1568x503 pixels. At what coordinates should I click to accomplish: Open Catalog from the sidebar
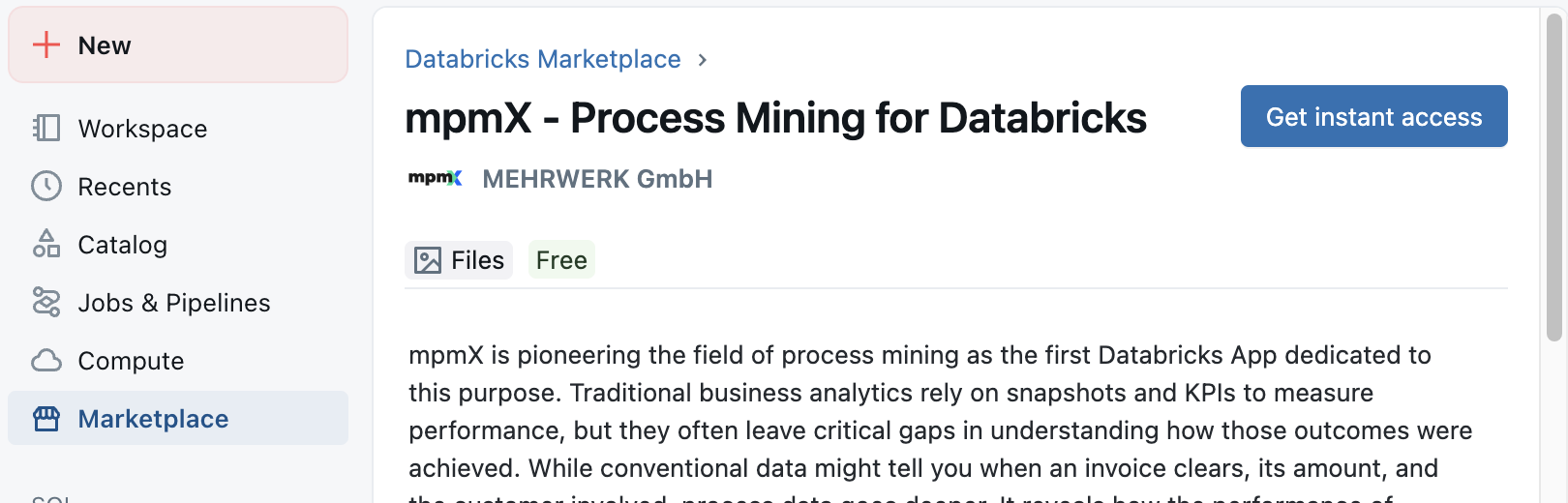click(178, 244)
